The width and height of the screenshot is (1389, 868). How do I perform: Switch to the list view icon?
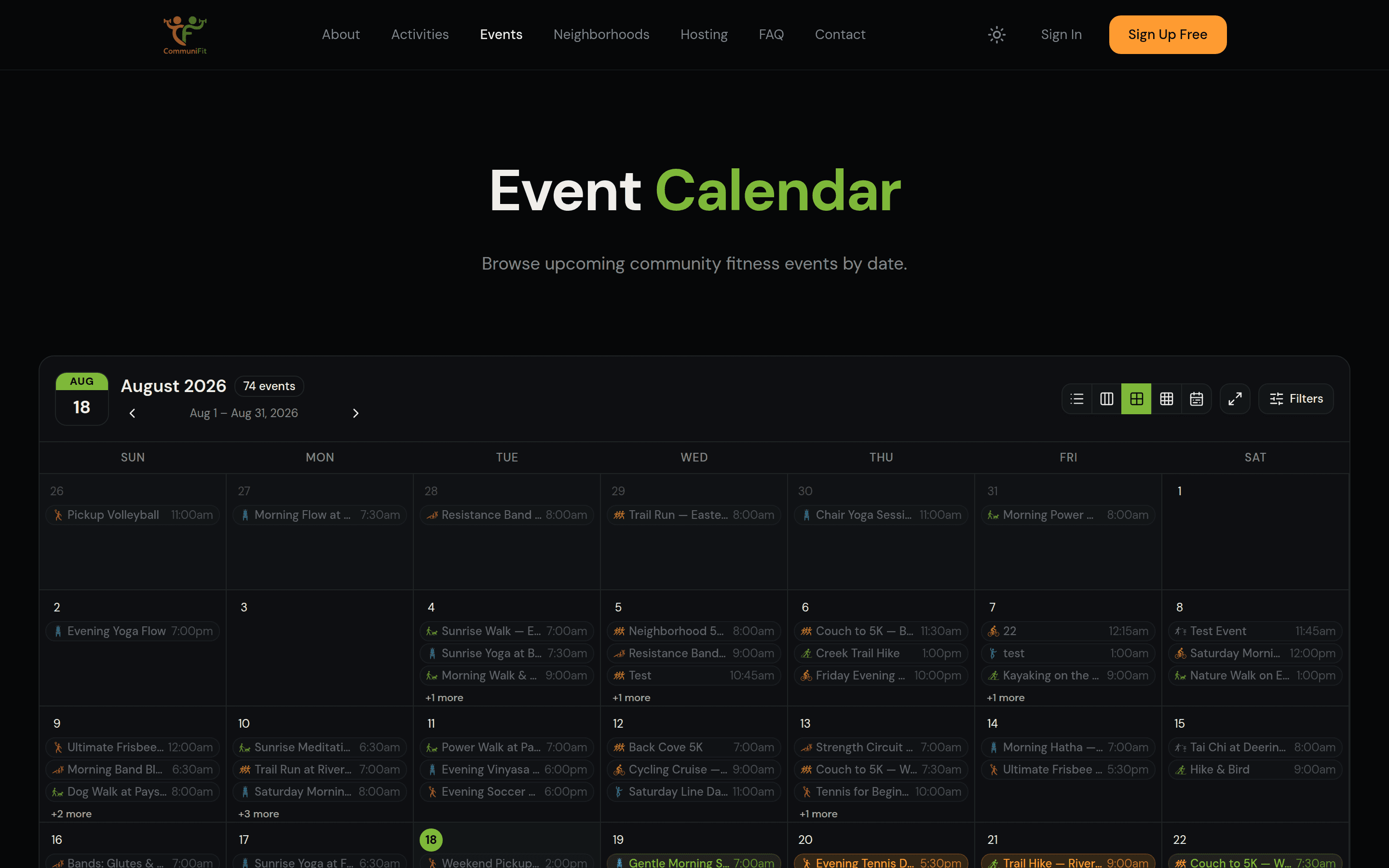[x=1077, y=399]
